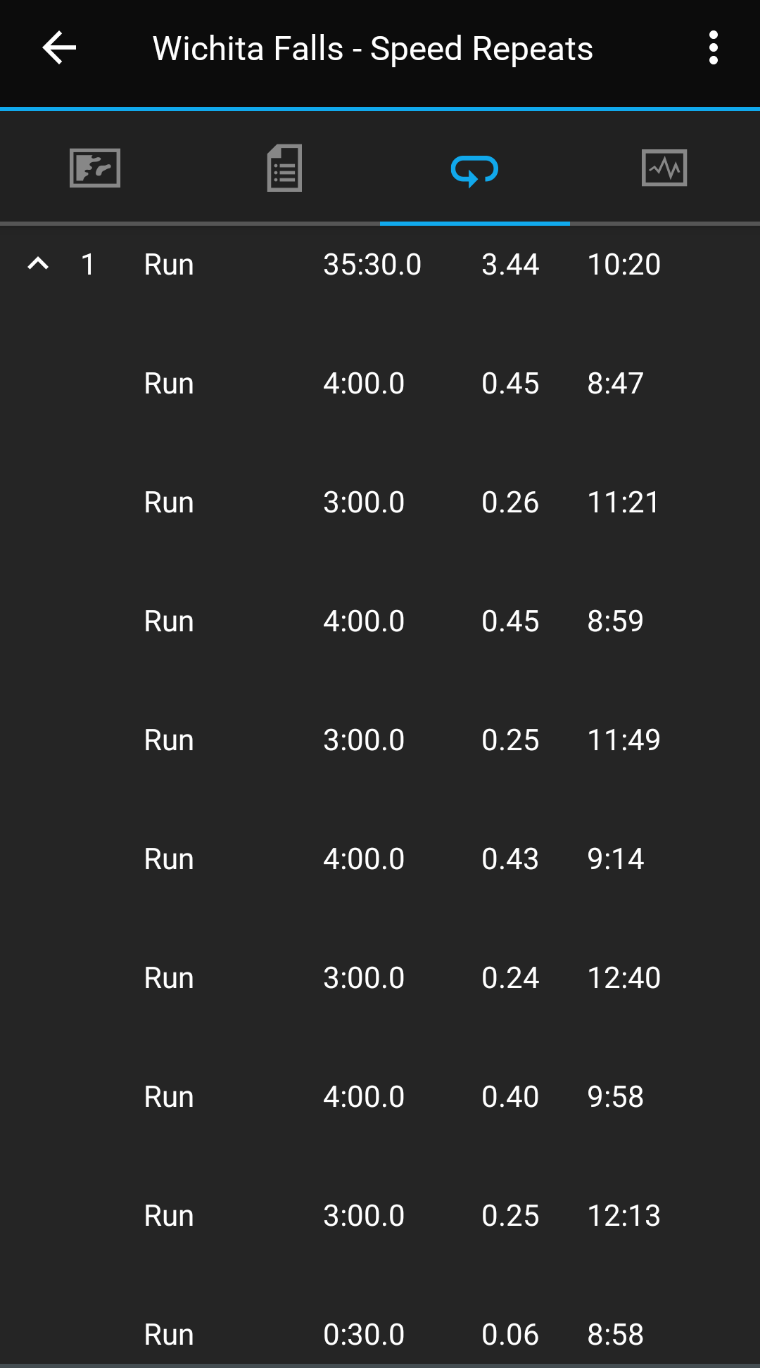Tap the back arrow icon
Viewport: 760px width, 1368px height.
59,48
